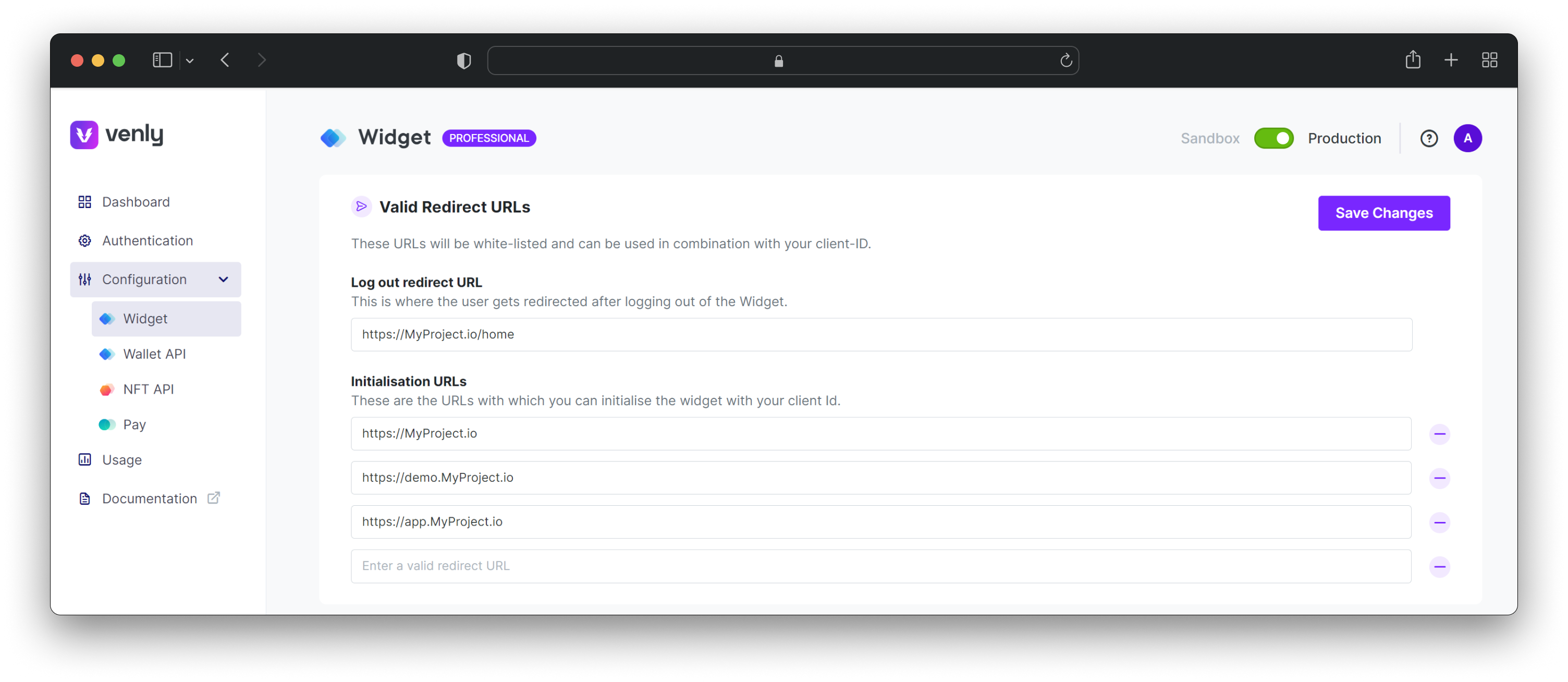Viewport: 1568px width, 682px height.
Task: Go to the Usage page
Action: 122,460
